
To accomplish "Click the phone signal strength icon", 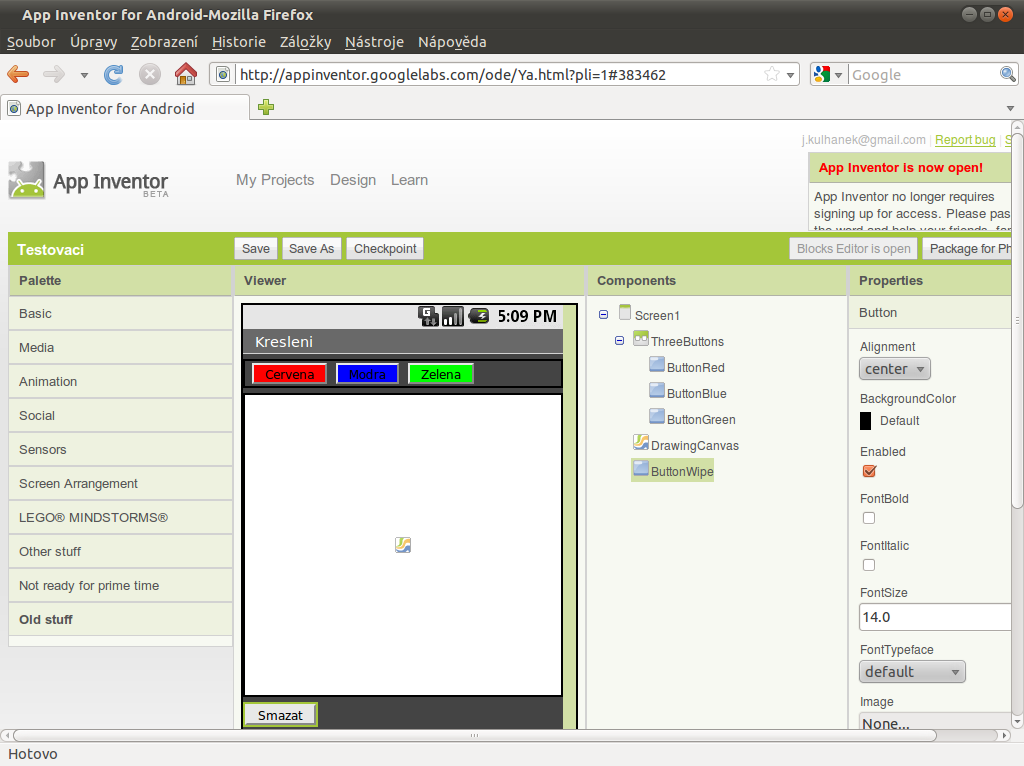I will 453,316.
